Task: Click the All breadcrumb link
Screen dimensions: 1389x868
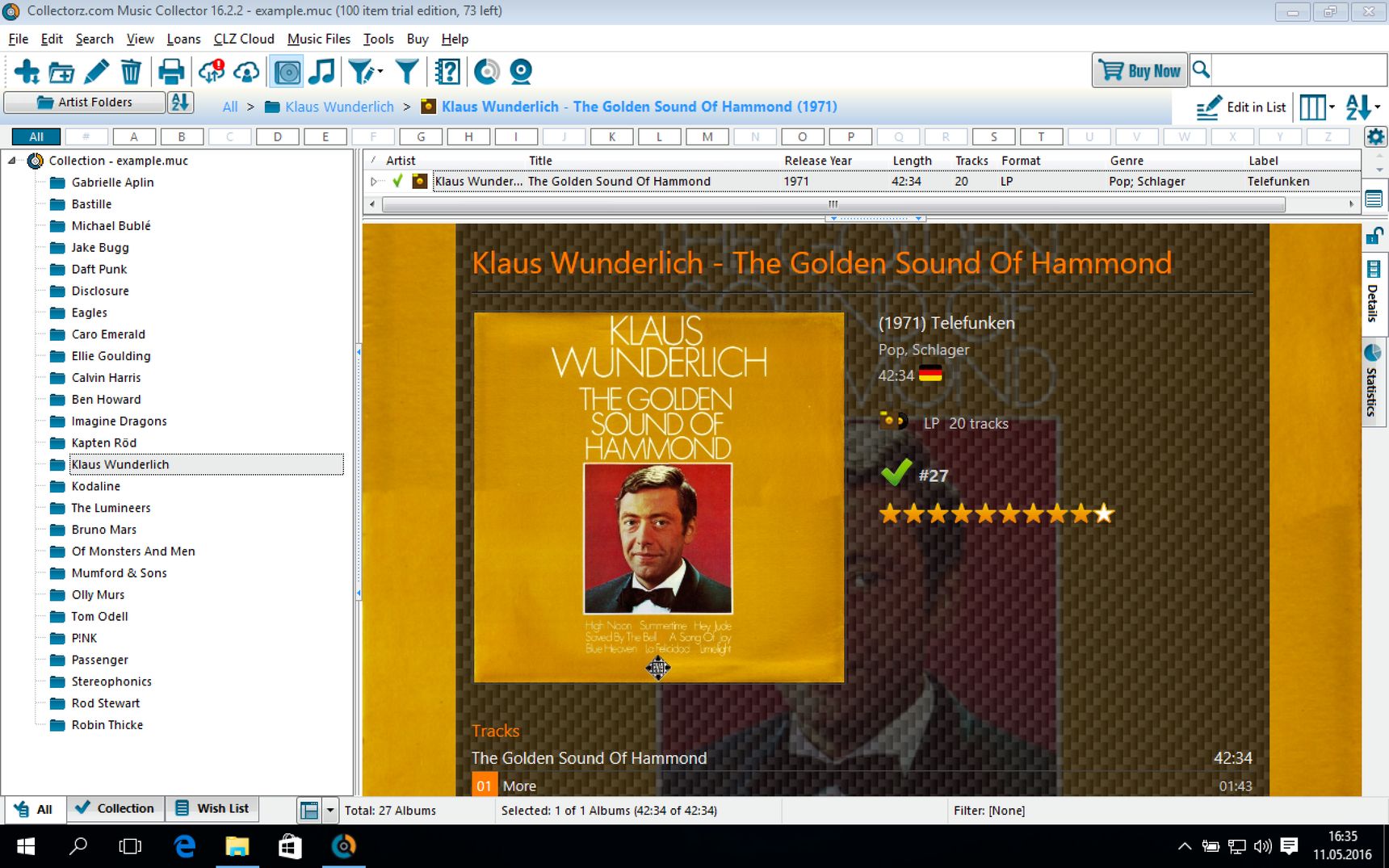Action: tap(230, 107)
